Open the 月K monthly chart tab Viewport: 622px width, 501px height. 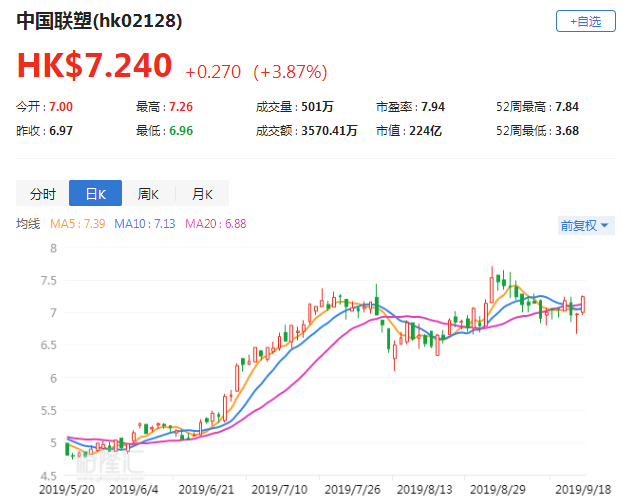pos(202,193)
